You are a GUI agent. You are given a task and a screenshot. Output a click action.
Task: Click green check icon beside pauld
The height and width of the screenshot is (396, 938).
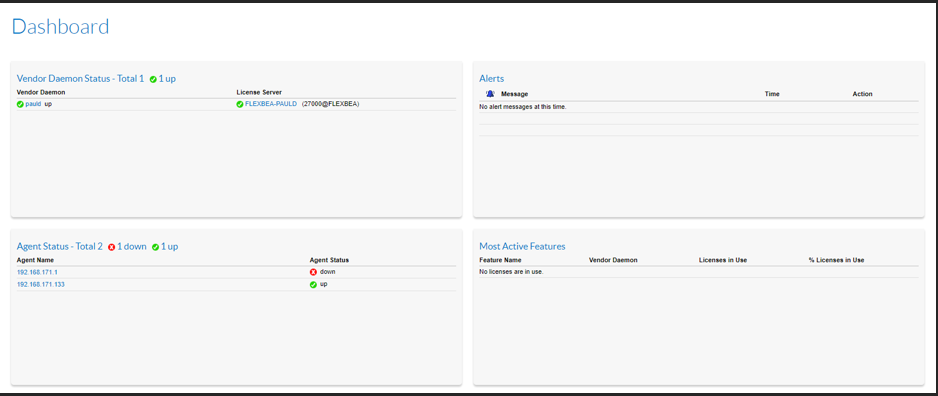click(20, 104)
